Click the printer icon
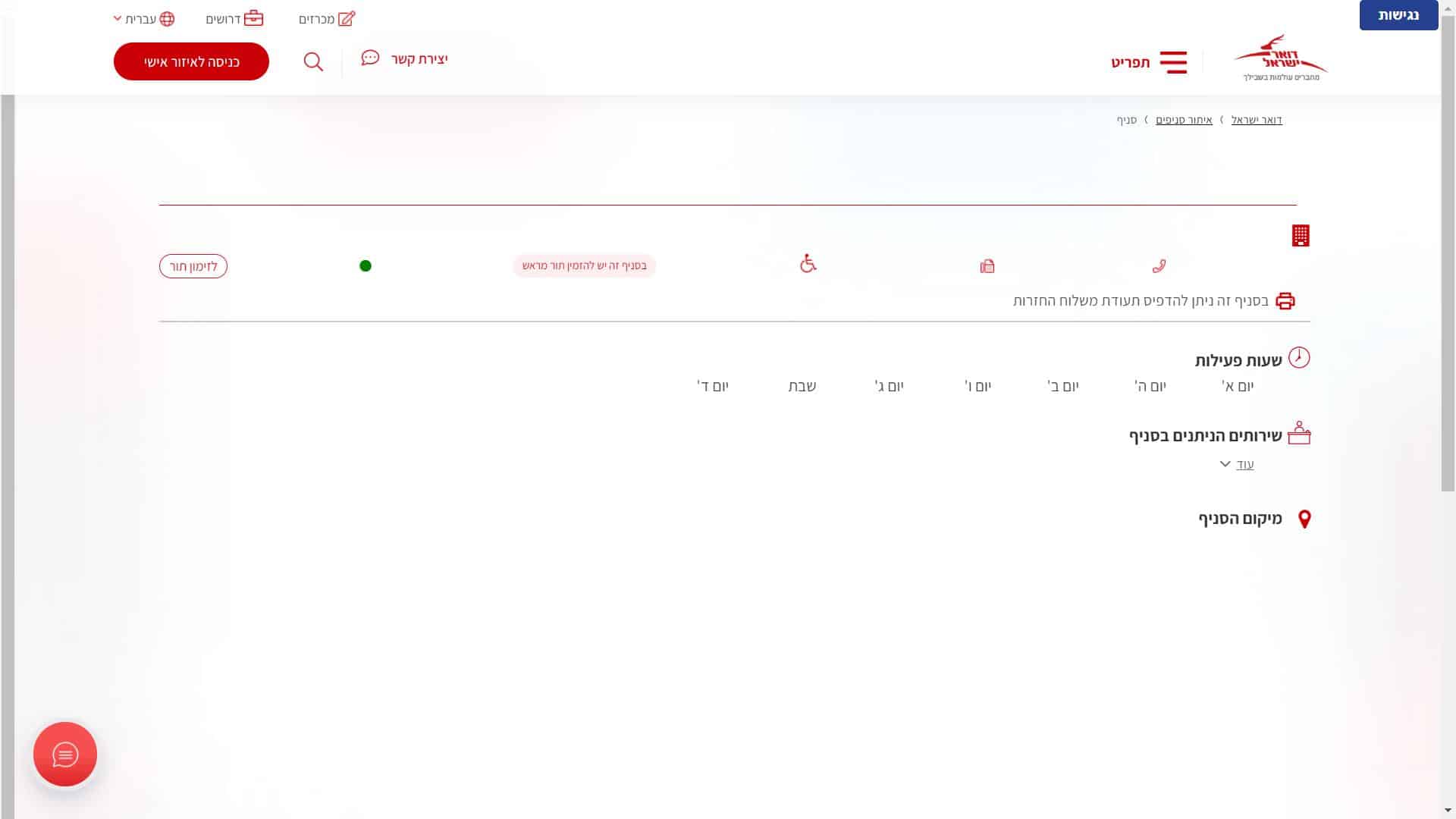This screenshot has height=819, width=1456. [1285, 301]
